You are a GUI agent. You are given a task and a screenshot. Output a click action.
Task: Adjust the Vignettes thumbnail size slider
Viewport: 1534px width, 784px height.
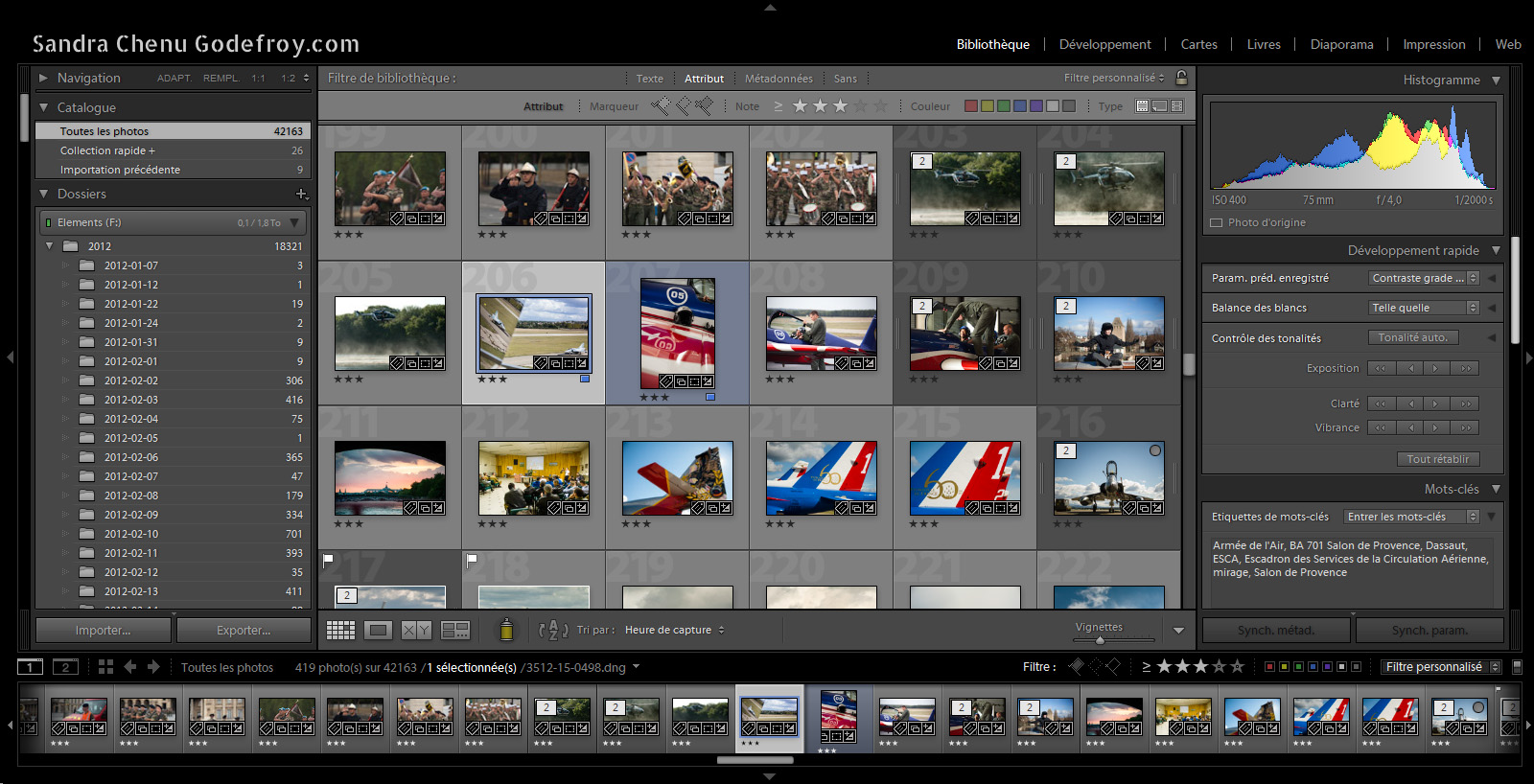[1100, 640]
